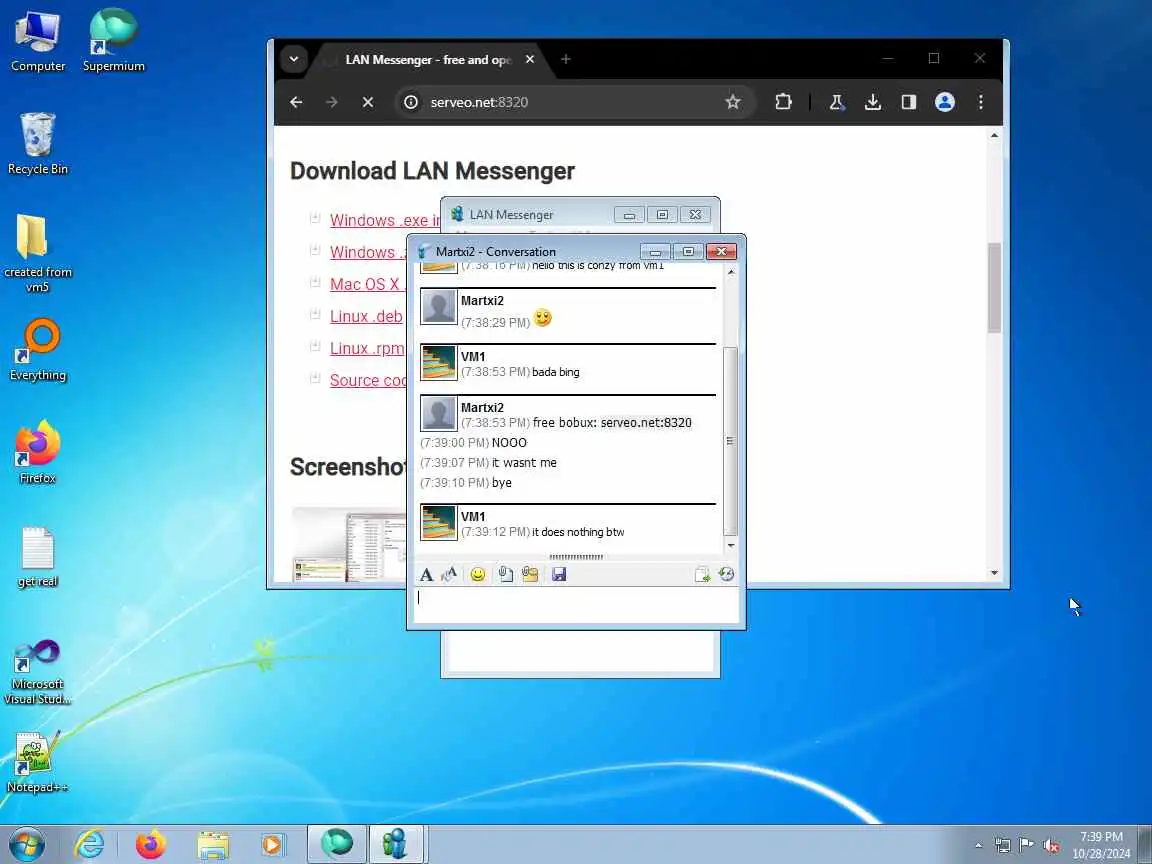
Task: Click the conversation scroll up arrow
Action: (730, 273)
